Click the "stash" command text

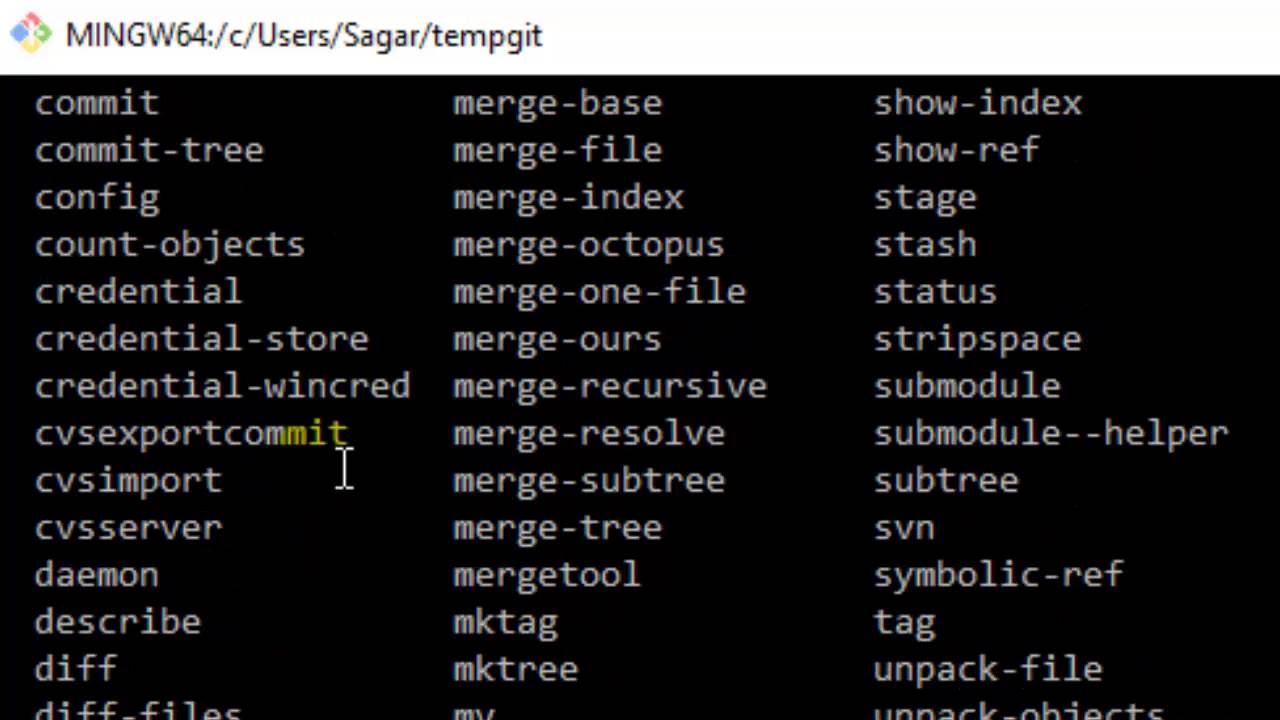point(925,245)
